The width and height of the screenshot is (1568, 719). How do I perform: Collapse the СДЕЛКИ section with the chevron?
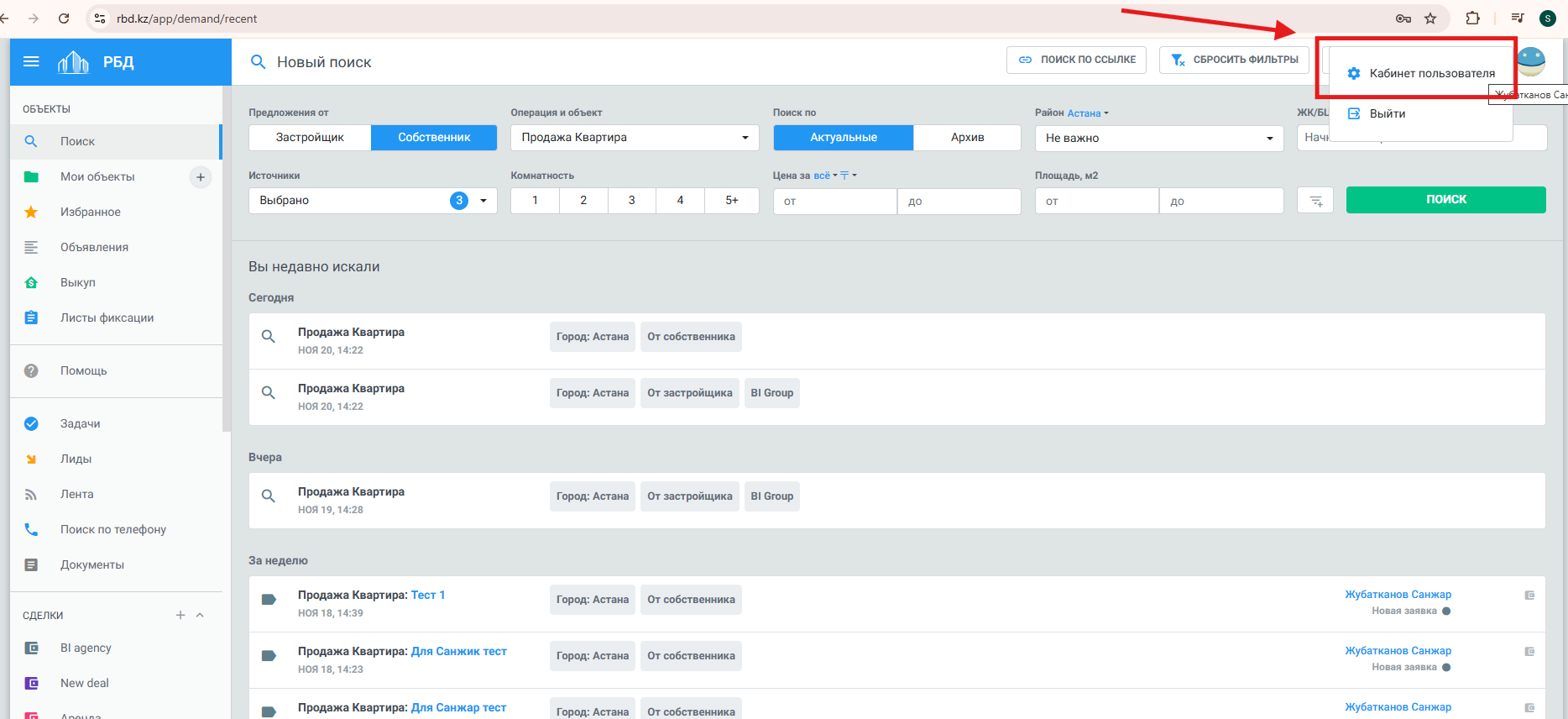click(200, 615)
